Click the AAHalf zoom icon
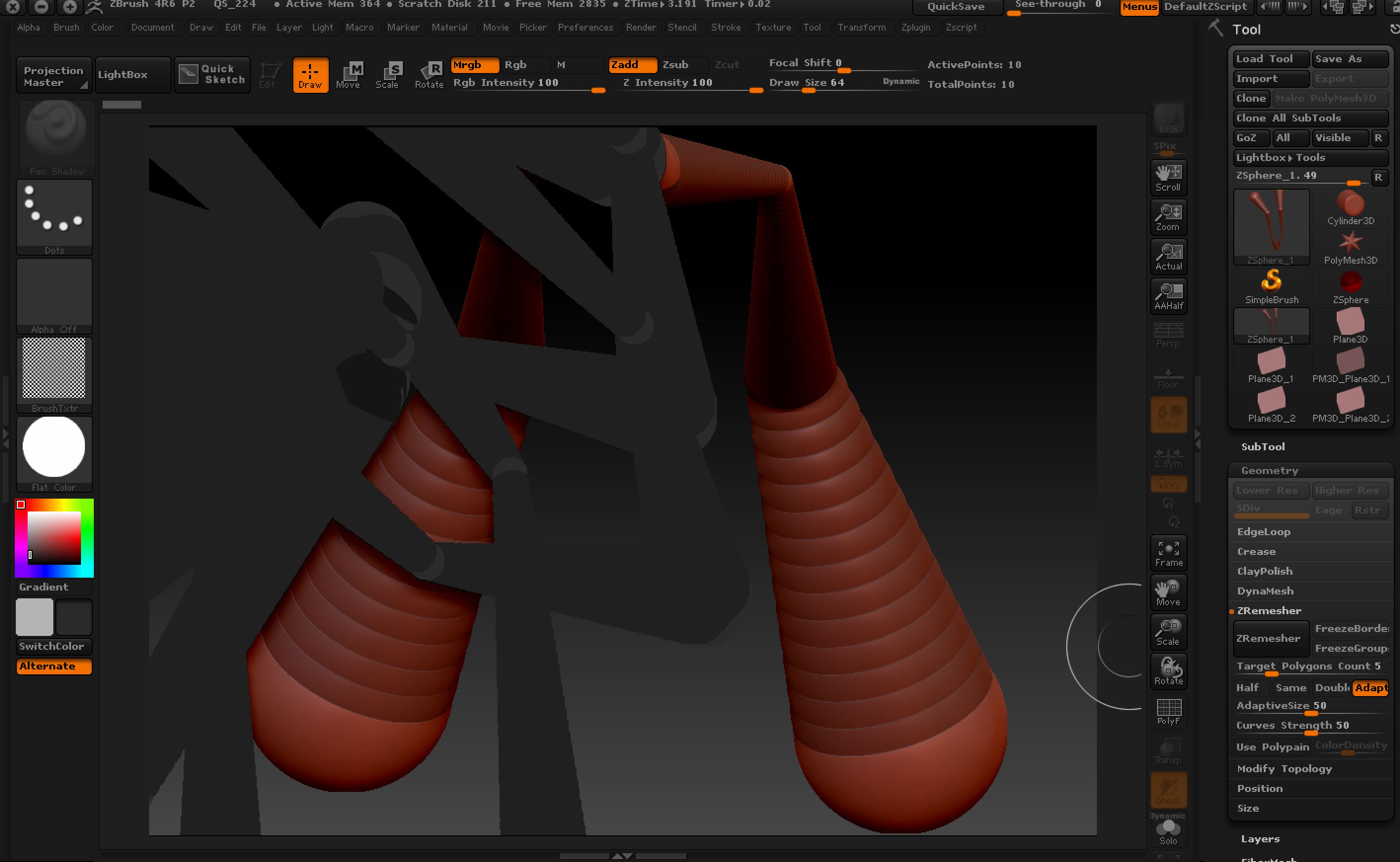The height and width of the screenshot is (862, 1400). pos(1168,296)
